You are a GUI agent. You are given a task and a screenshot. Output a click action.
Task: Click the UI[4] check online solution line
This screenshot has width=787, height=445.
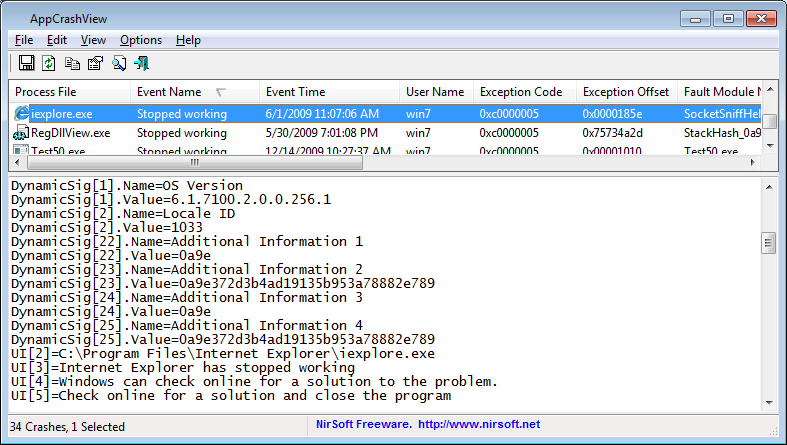(254, 382)
